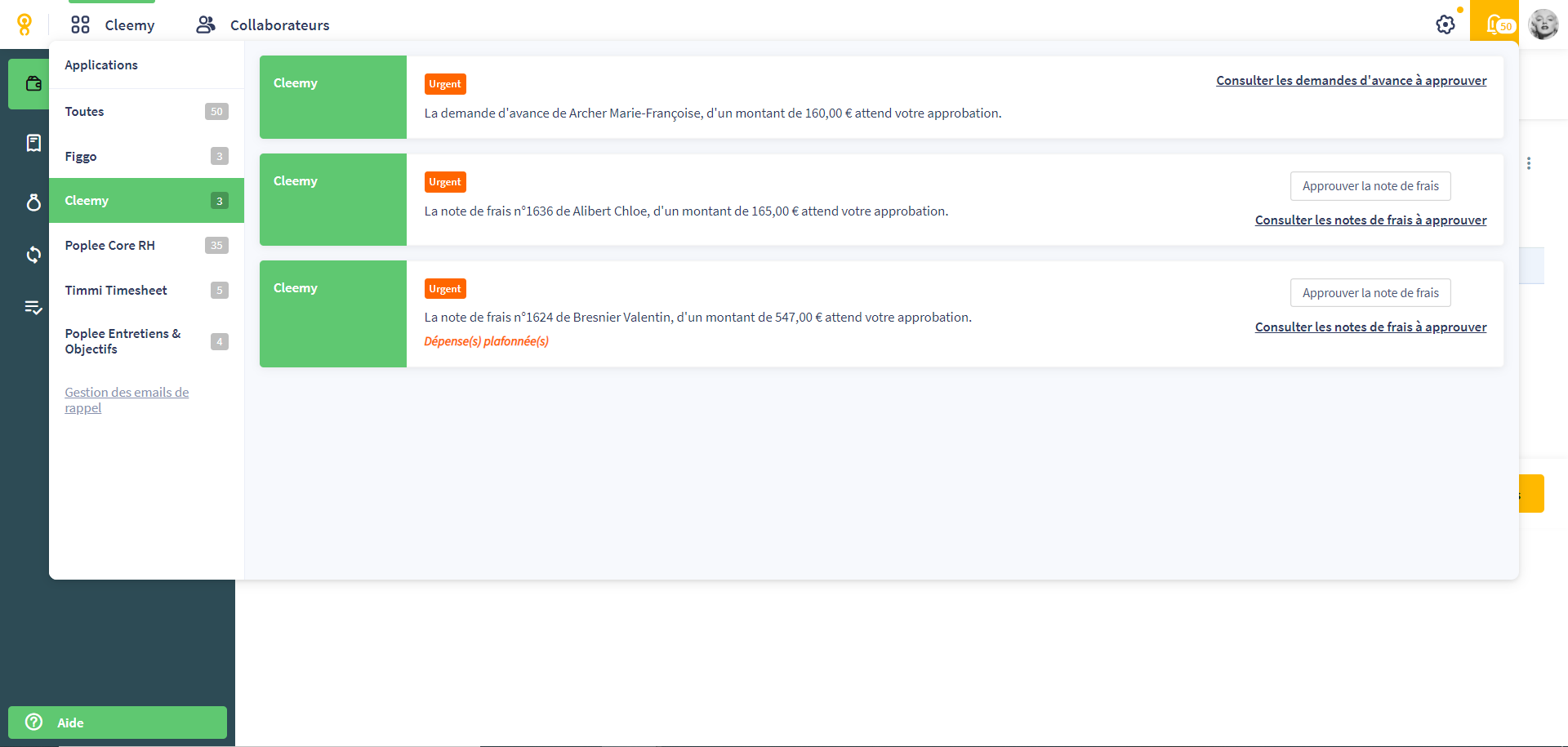
Task: Select Poplee Entretiens & Objectifs filter
Action: [147, 341]
